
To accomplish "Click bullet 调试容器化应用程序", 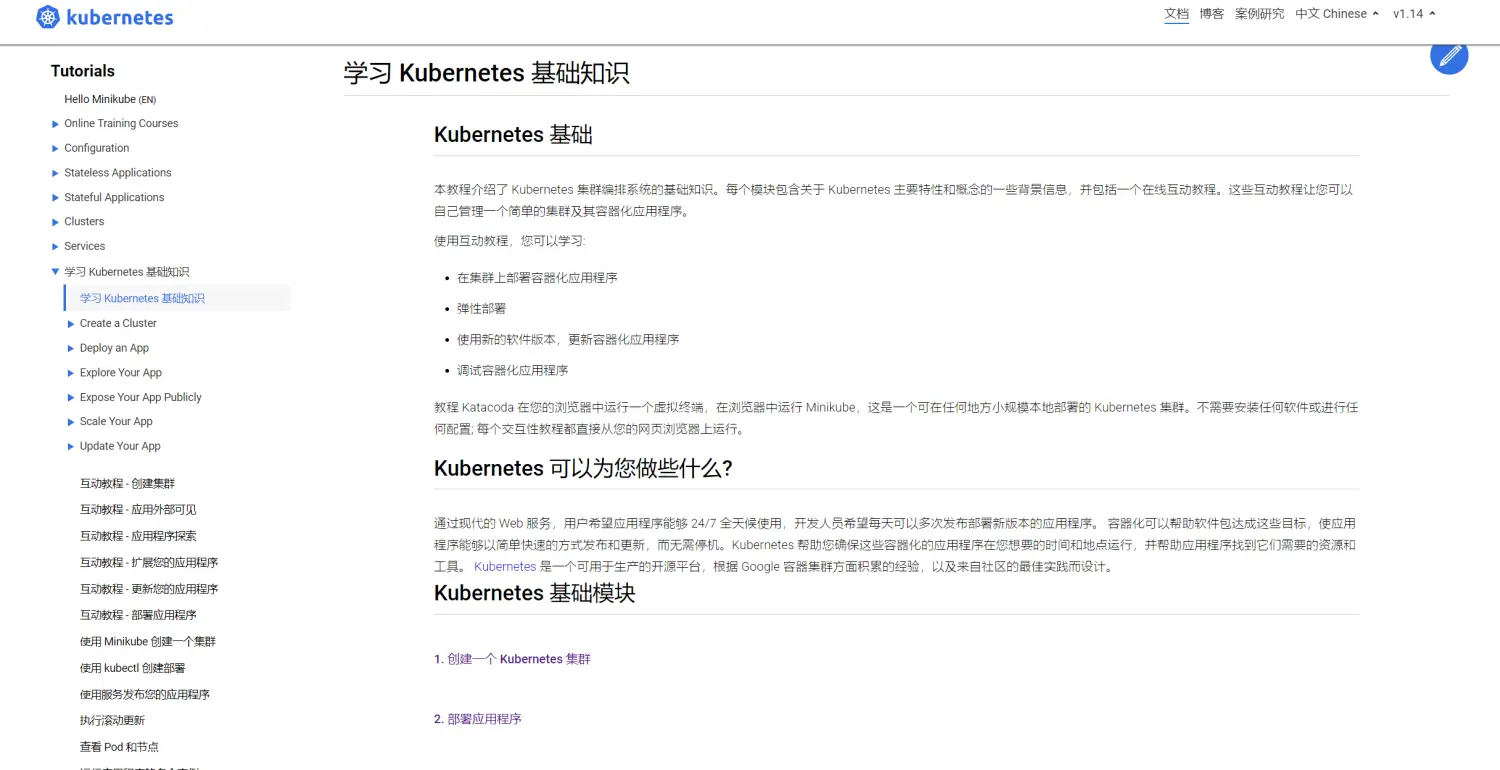I will (x=512, y=371).
